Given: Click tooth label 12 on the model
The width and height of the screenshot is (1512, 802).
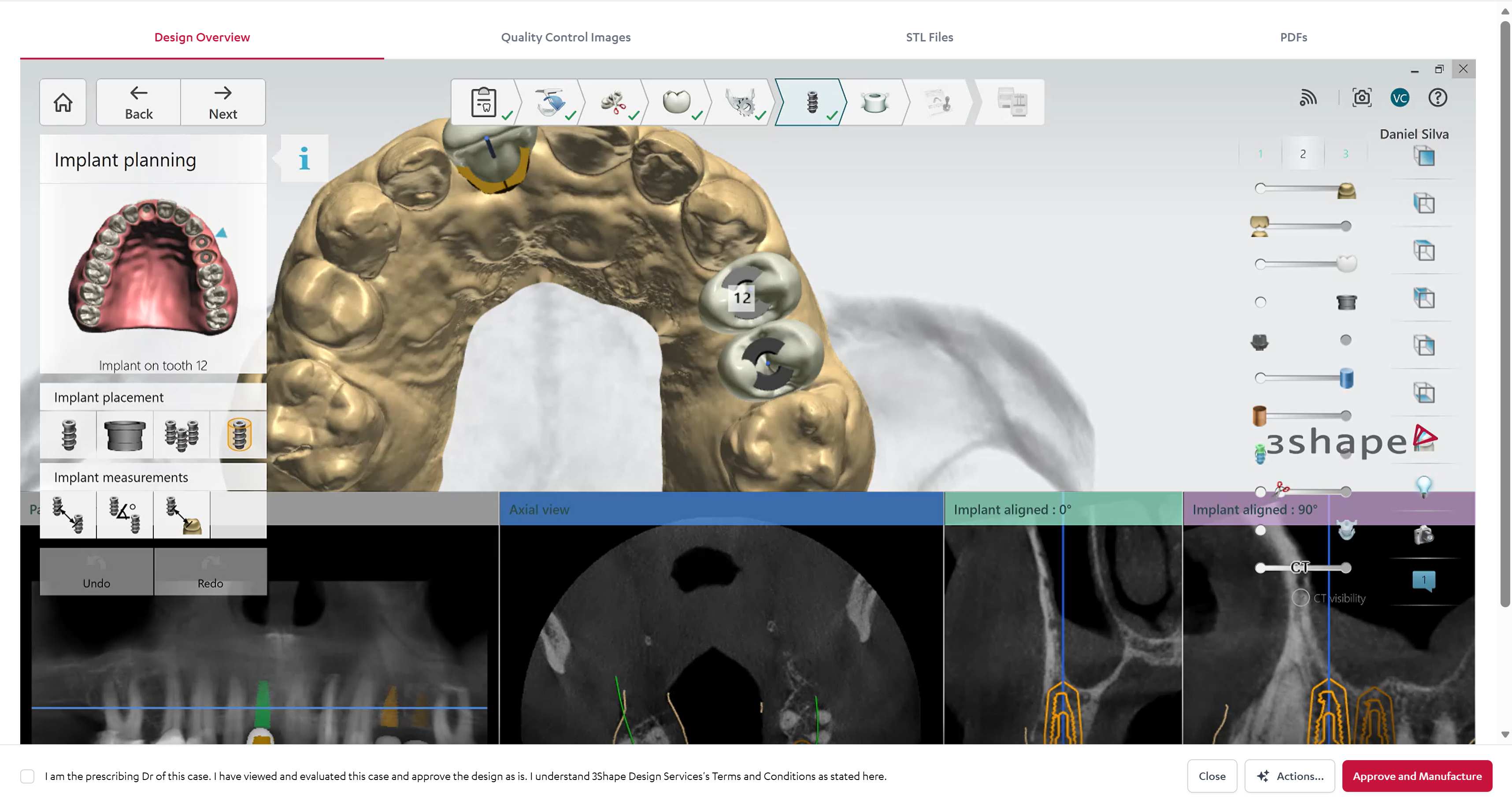Looking at the screenshot, I should [742, 298].
